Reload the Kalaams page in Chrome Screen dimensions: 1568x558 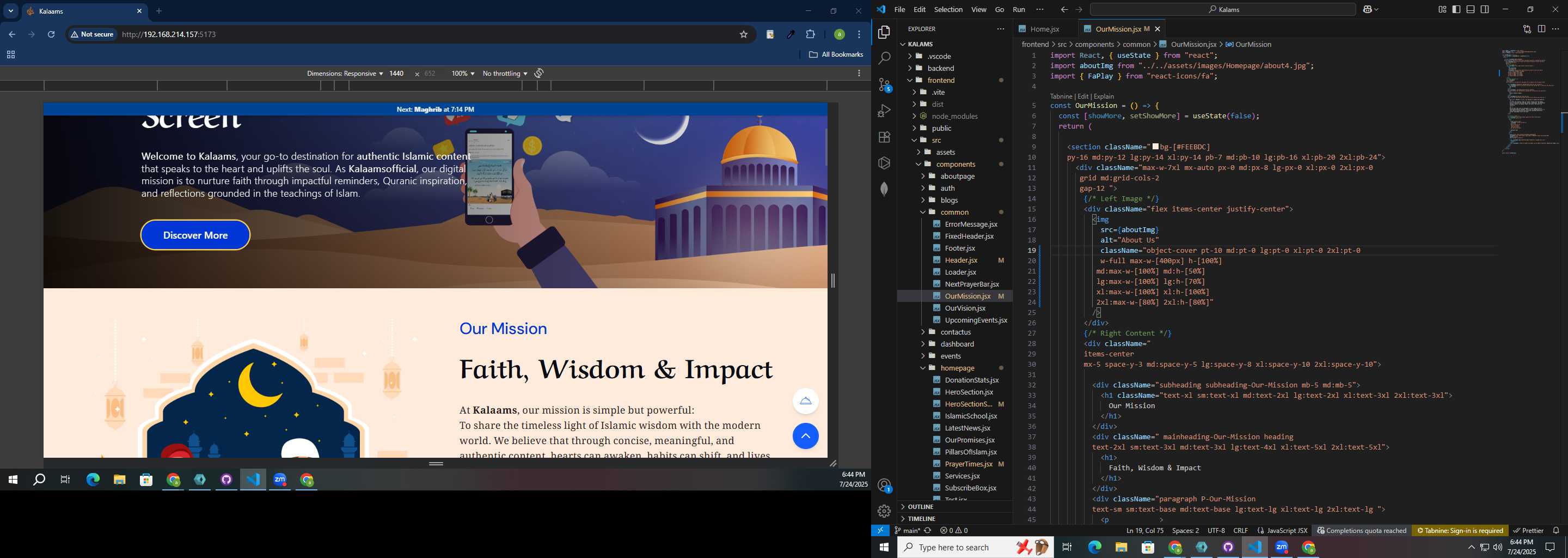[51, 35]
